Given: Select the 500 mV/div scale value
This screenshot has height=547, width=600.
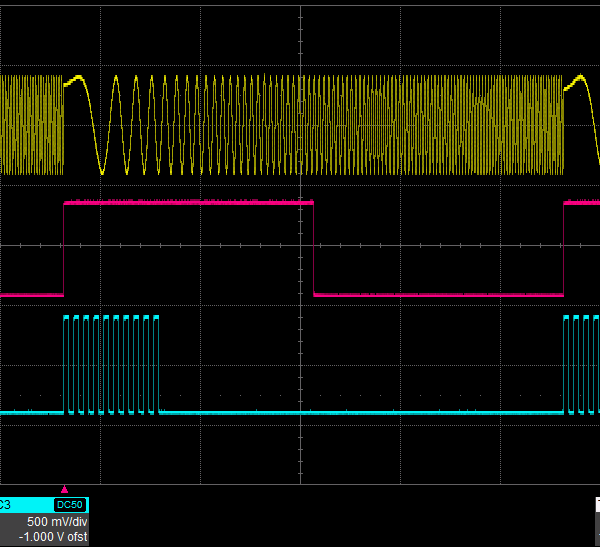Looking at the screenshot, I should click(x=58, y=522).
